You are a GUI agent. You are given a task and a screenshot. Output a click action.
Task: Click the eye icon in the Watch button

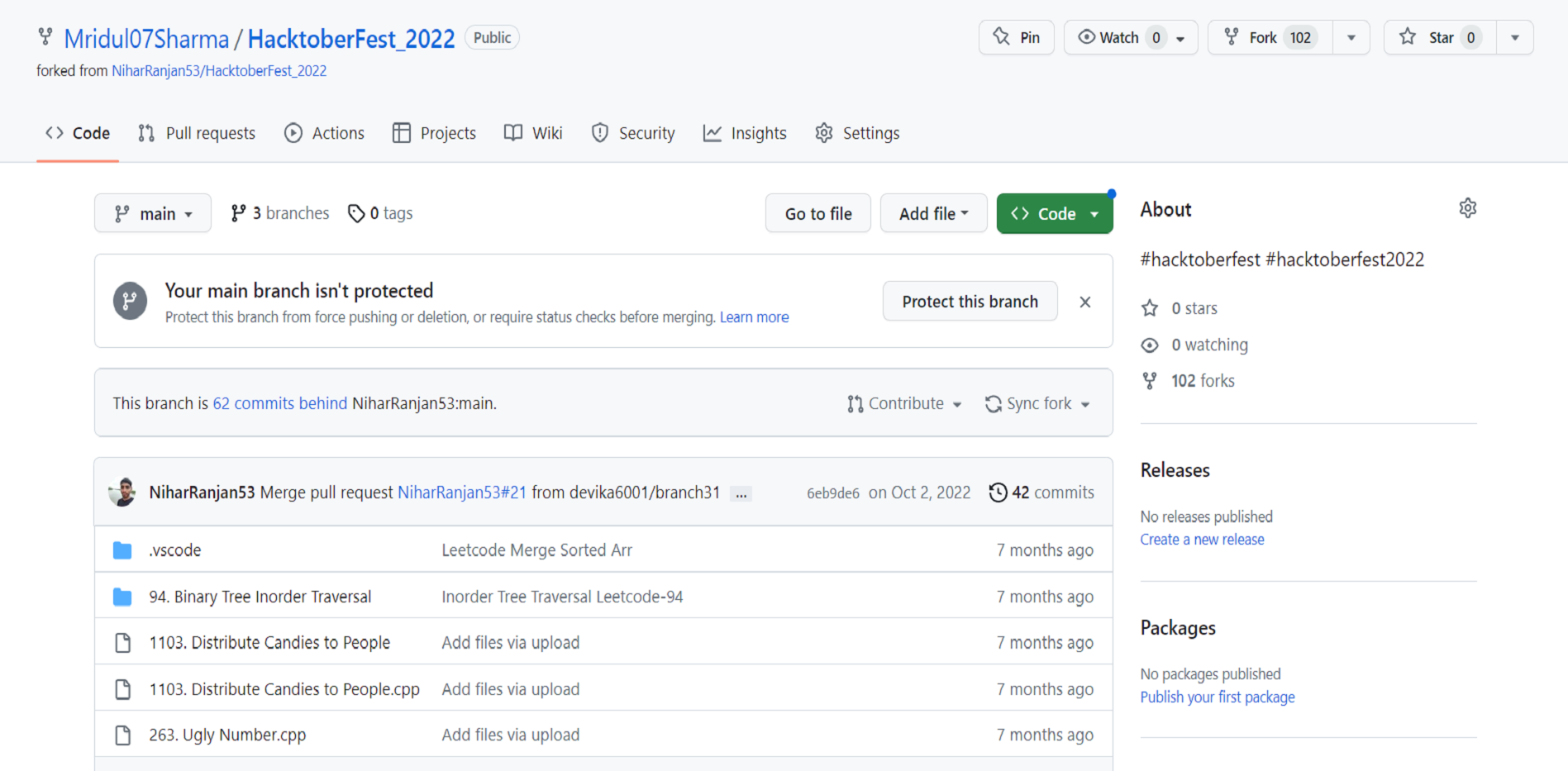pyautogui.click(x=1087, y=37)
